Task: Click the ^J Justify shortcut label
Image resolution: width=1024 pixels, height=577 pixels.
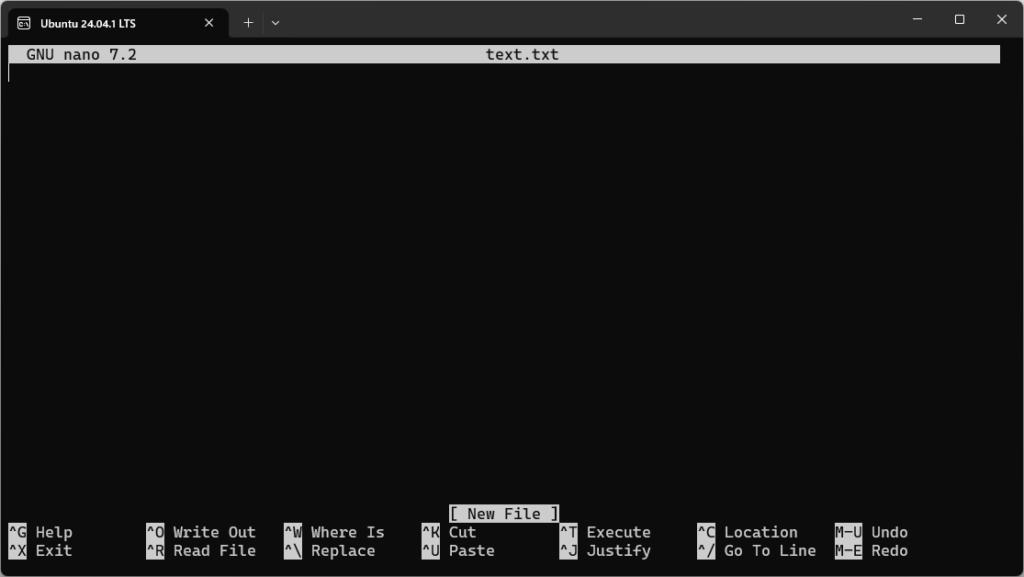Action: point(605,550)
